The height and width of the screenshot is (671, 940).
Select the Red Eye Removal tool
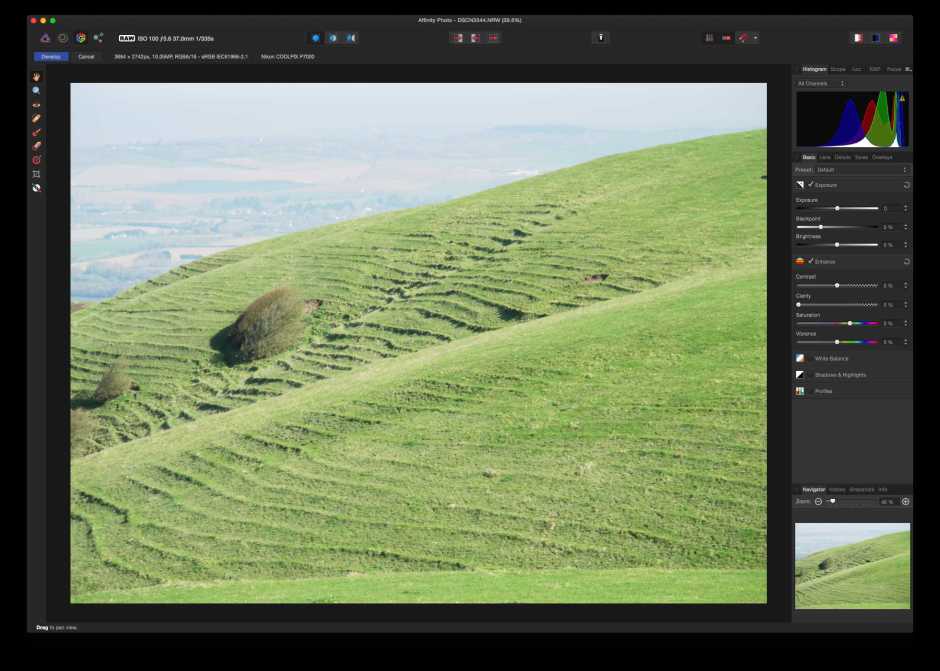coord(36,159)
